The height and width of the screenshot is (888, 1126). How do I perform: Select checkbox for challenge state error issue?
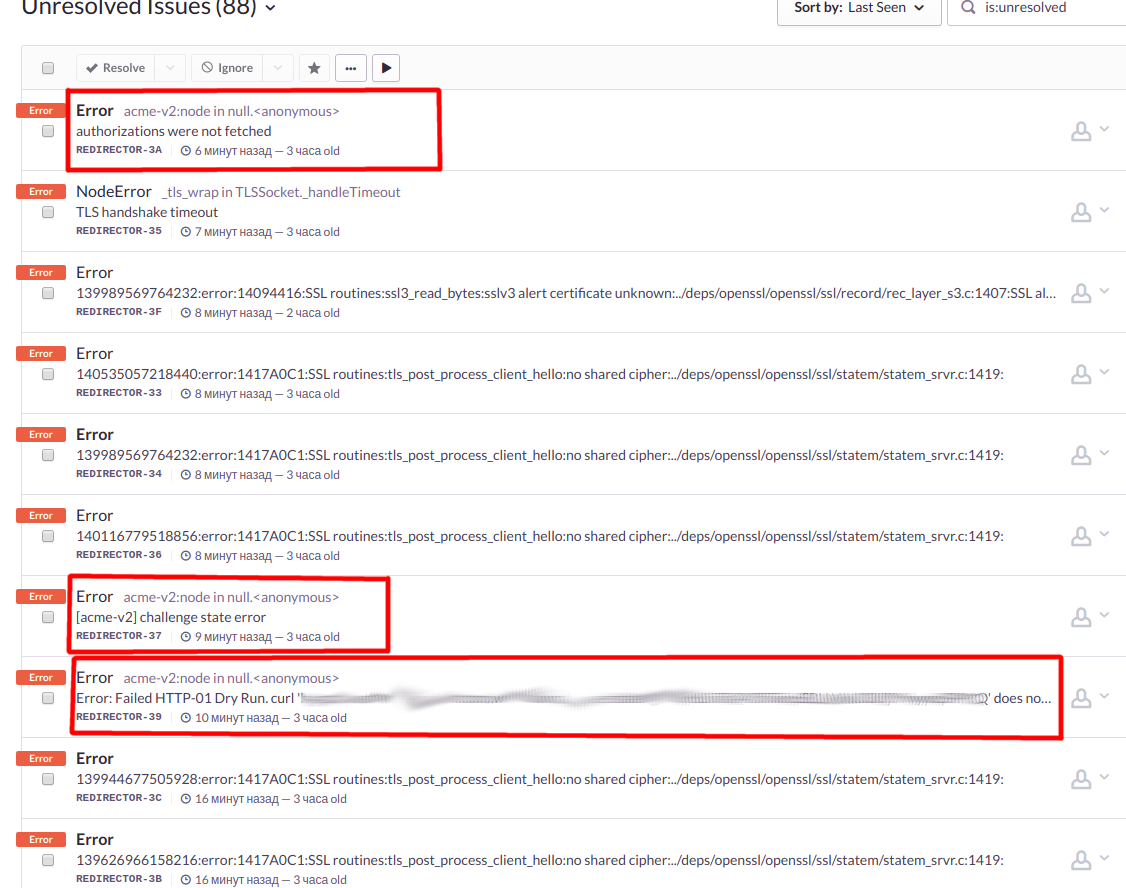48,617
